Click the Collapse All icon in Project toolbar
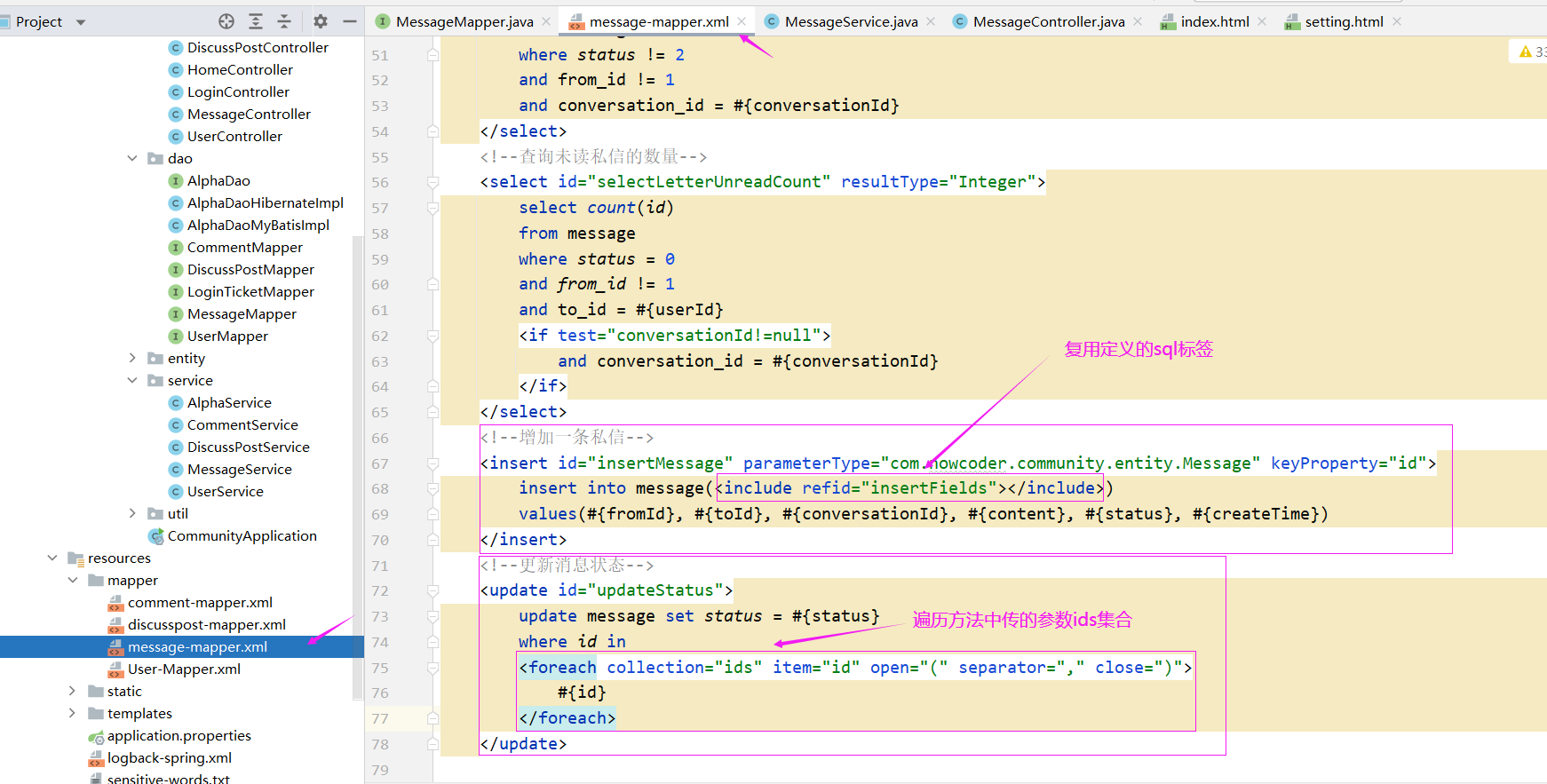 click(284, 21)
